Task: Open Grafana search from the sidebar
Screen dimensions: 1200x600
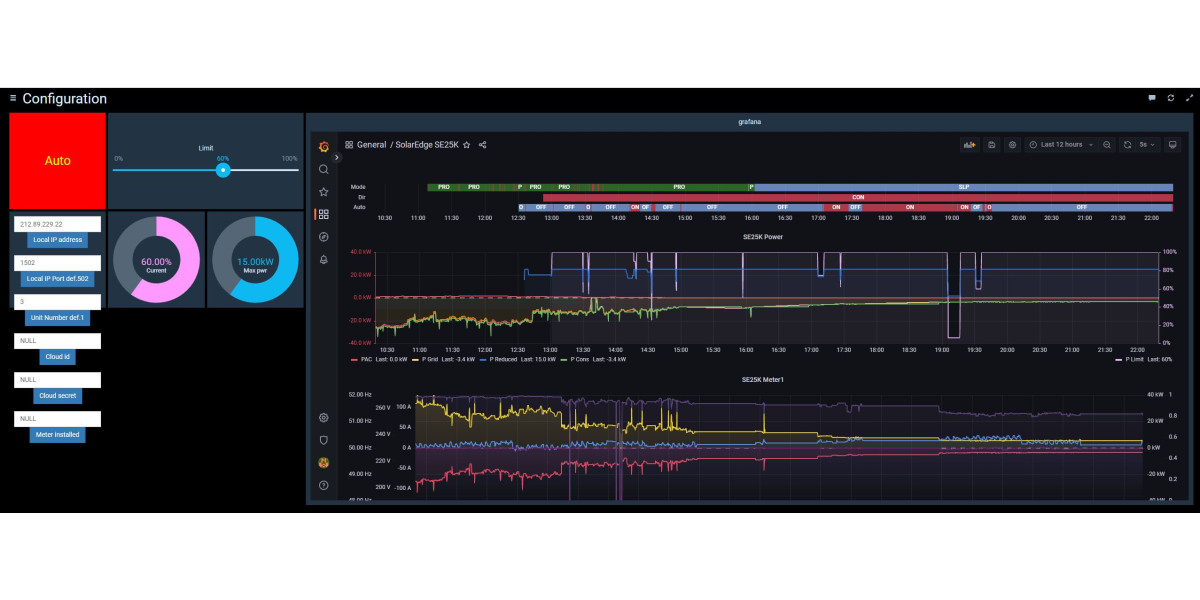Action: tap(324, 169)
